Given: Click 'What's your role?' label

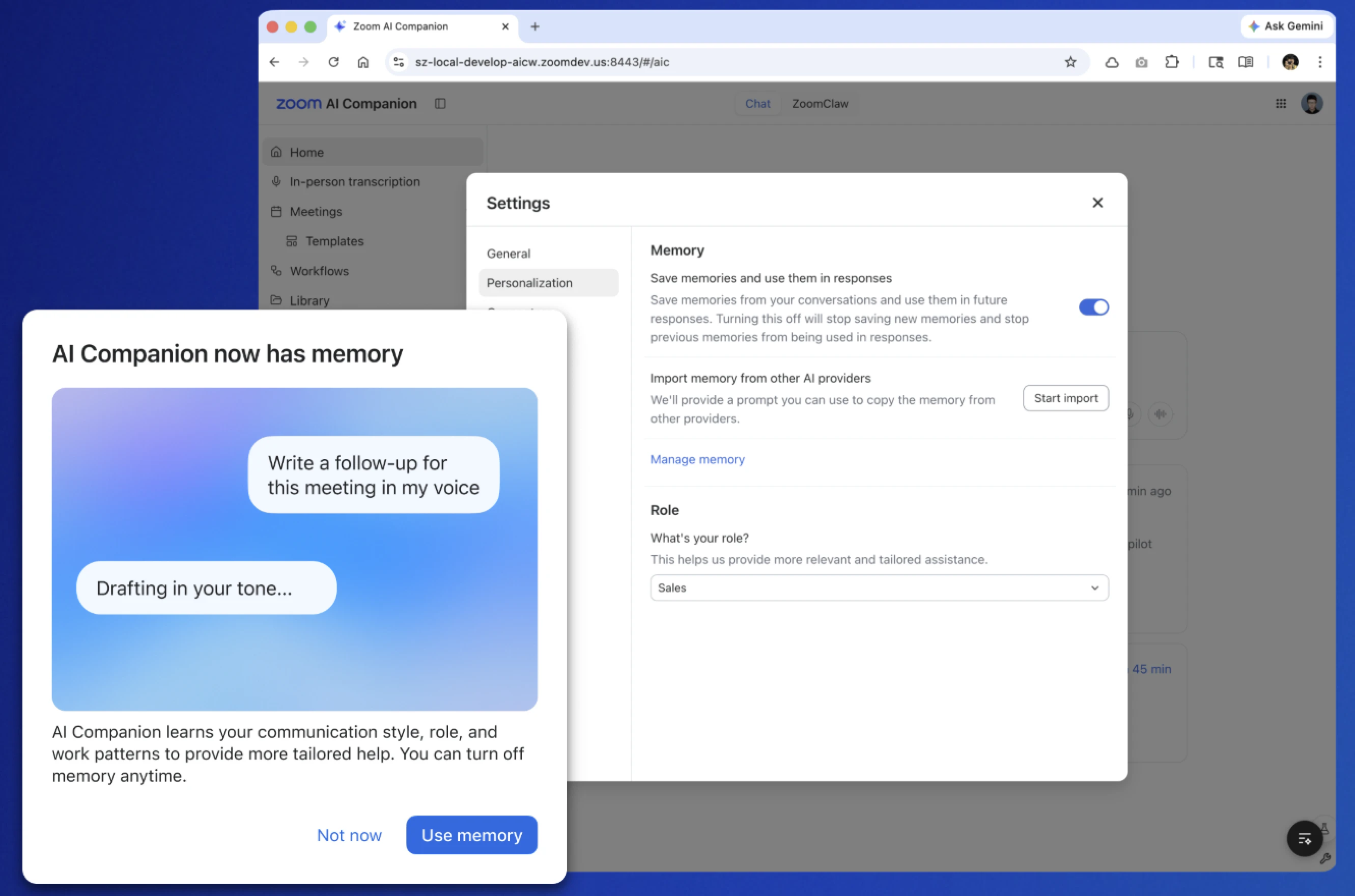Looking at the screenshot, I should pyautogui.click(x=699, y=538).
